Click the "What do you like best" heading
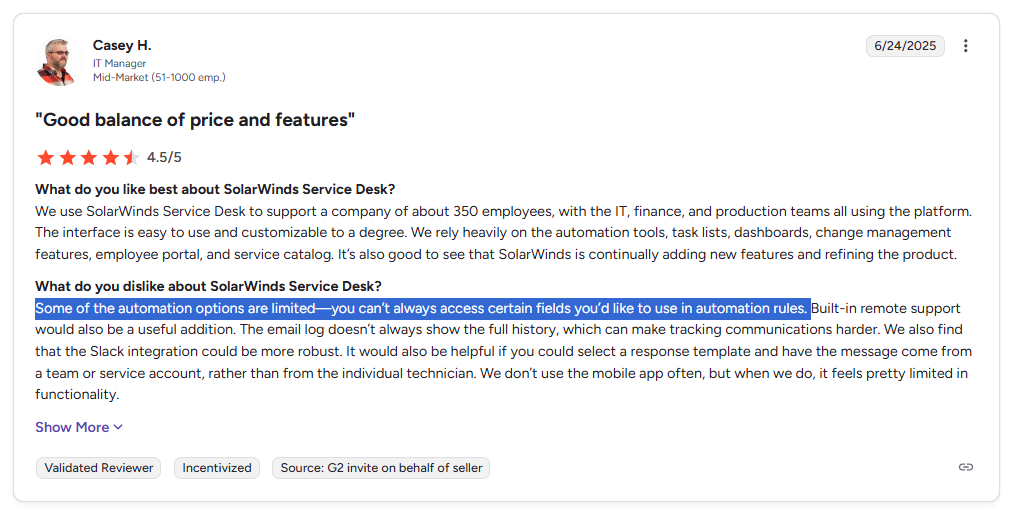Image resolution: width=1025 pixels, height=517 pixels. pyautogui.click(x=215, y=189)
